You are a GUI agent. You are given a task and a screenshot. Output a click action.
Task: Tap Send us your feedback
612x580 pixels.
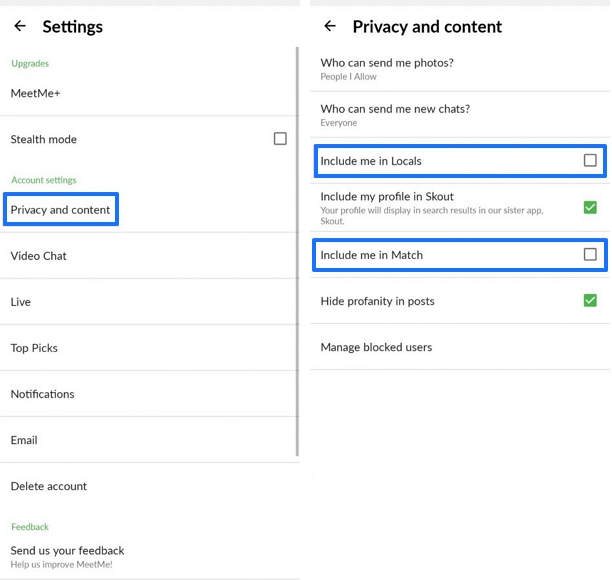point(150,556)
